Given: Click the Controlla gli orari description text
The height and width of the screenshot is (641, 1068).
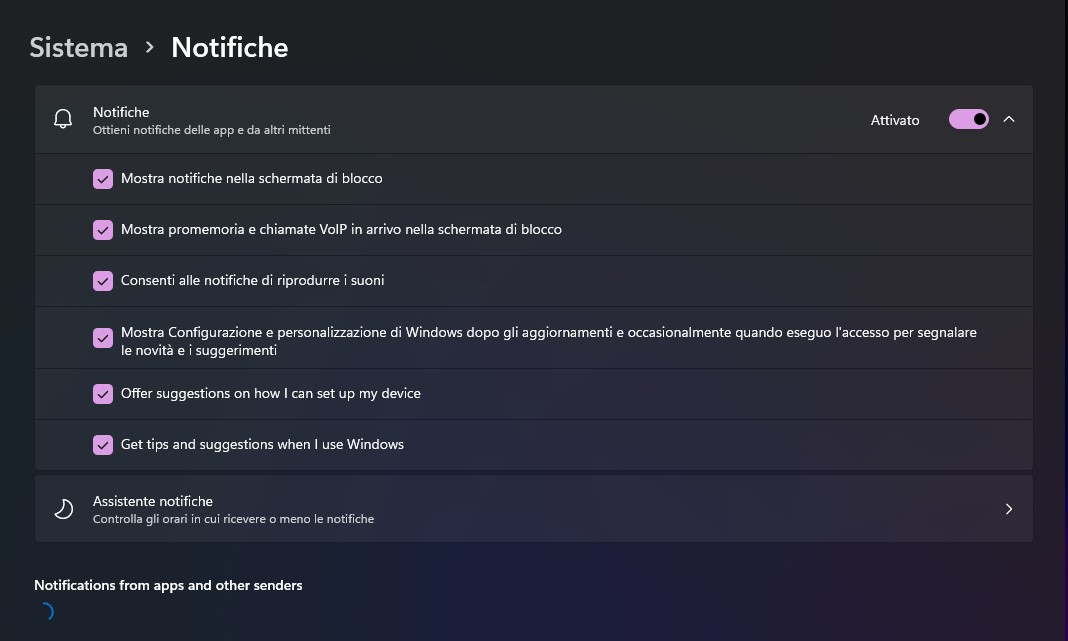Looking at the screenshot, I should click(233, 519).
